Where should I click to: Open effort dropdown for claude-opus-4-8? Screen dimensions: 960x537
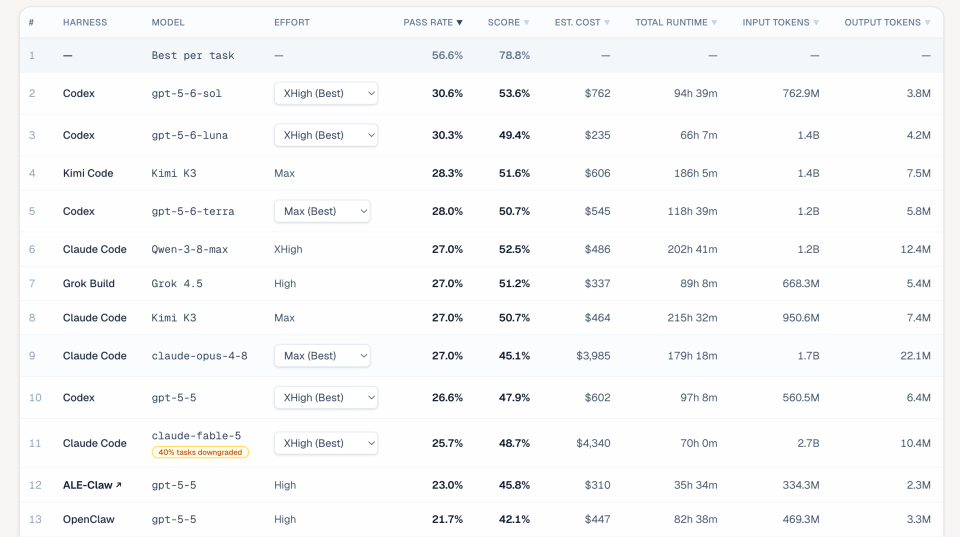[x=322, y=355]
